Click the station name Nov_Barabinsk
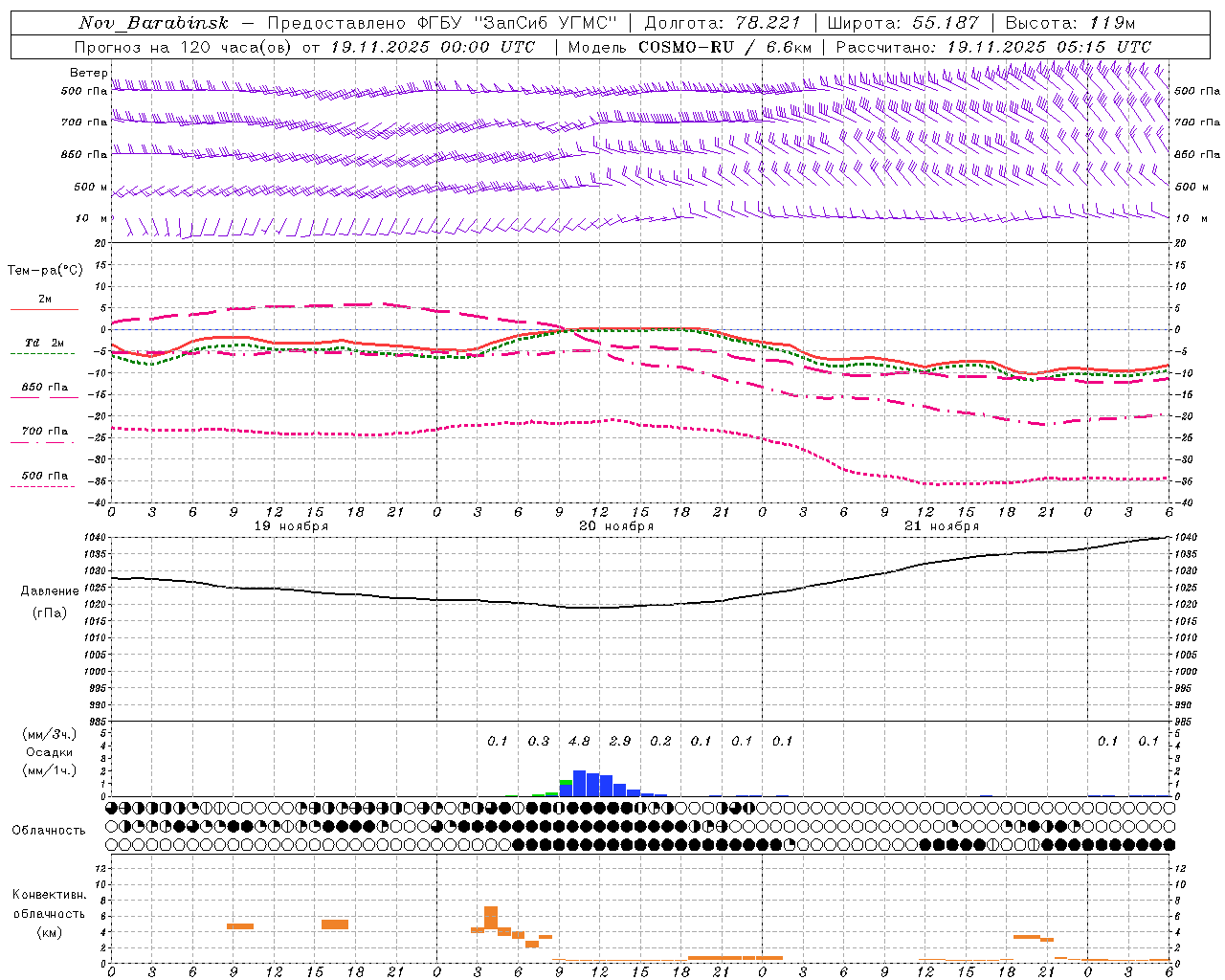1225x980 pixels. tap(154, 23)
